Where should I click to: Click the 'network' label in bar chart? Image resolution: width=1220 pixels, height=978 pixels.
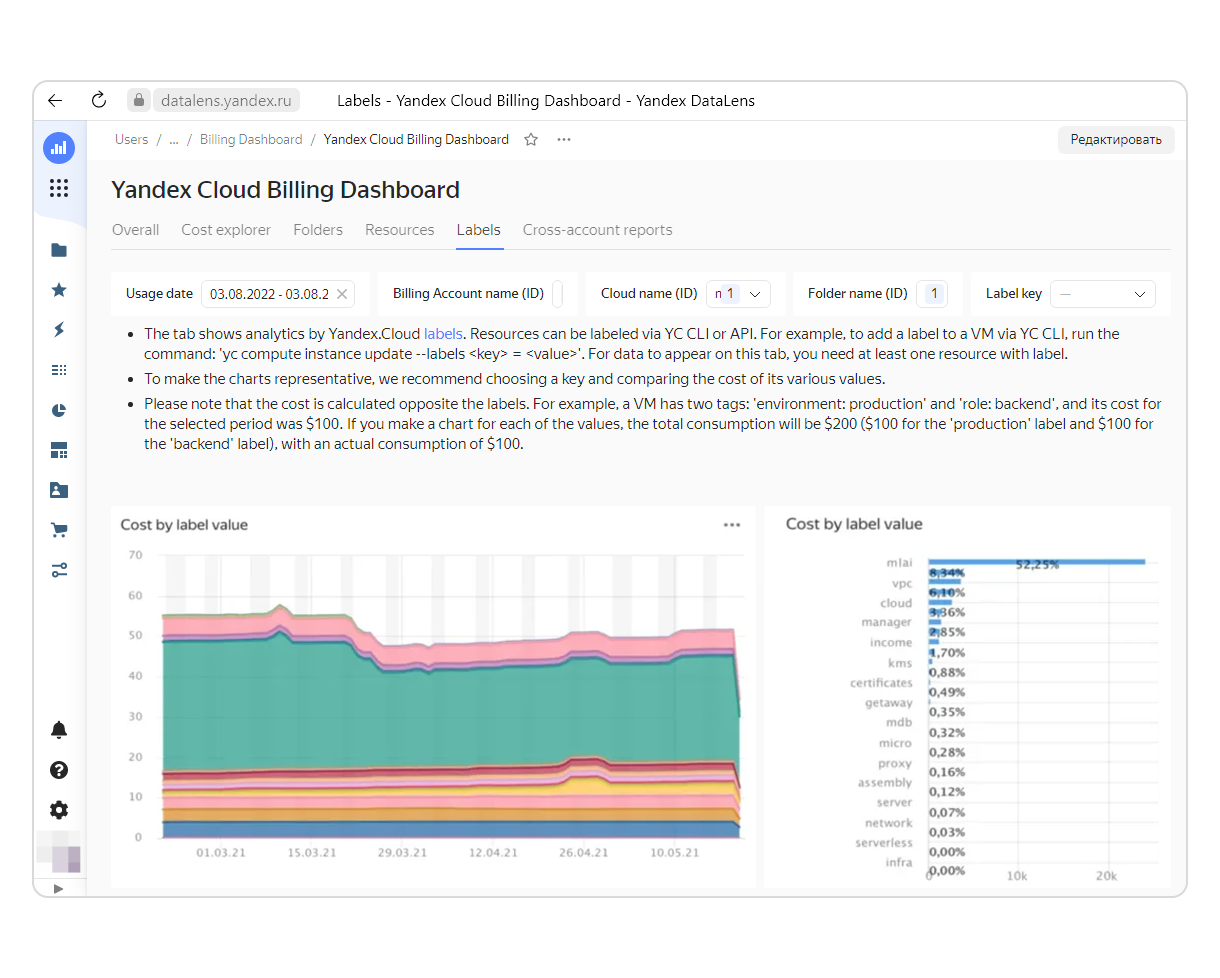[889, 823]
